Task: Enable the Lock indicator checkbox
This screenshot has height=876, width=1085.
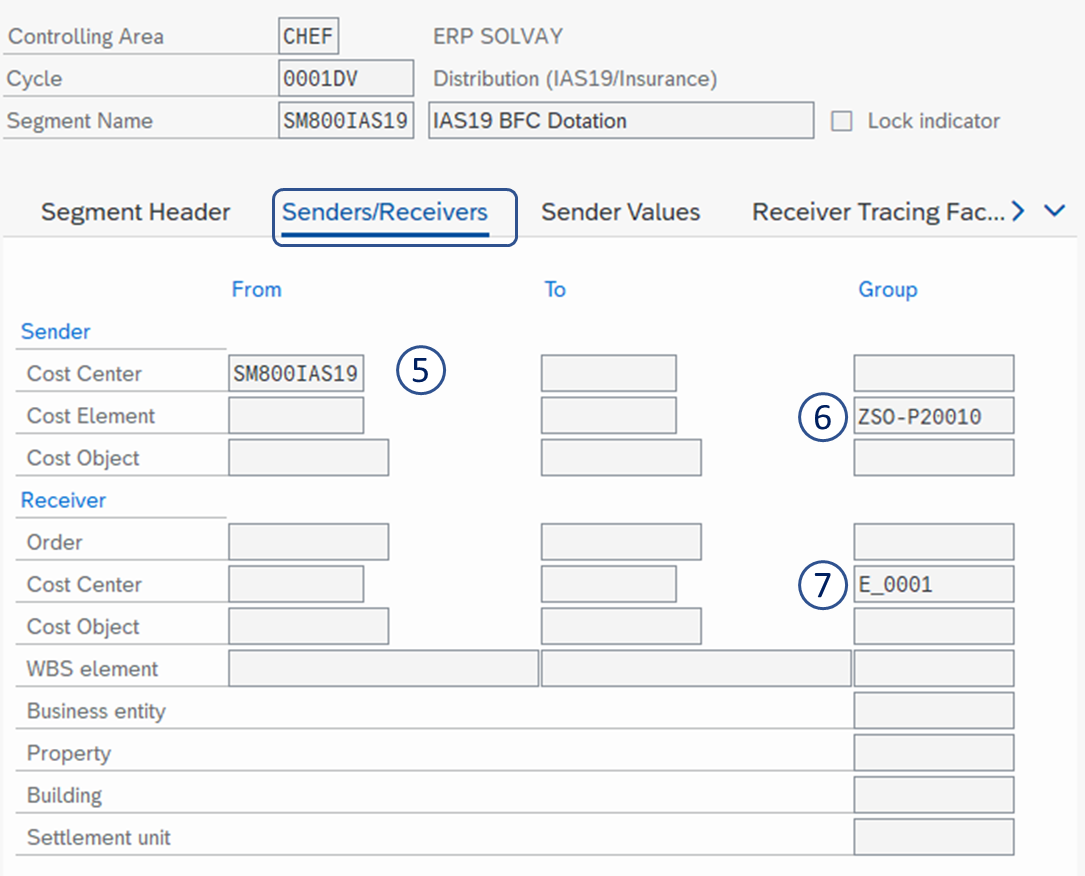Action: tap(843, 121)
